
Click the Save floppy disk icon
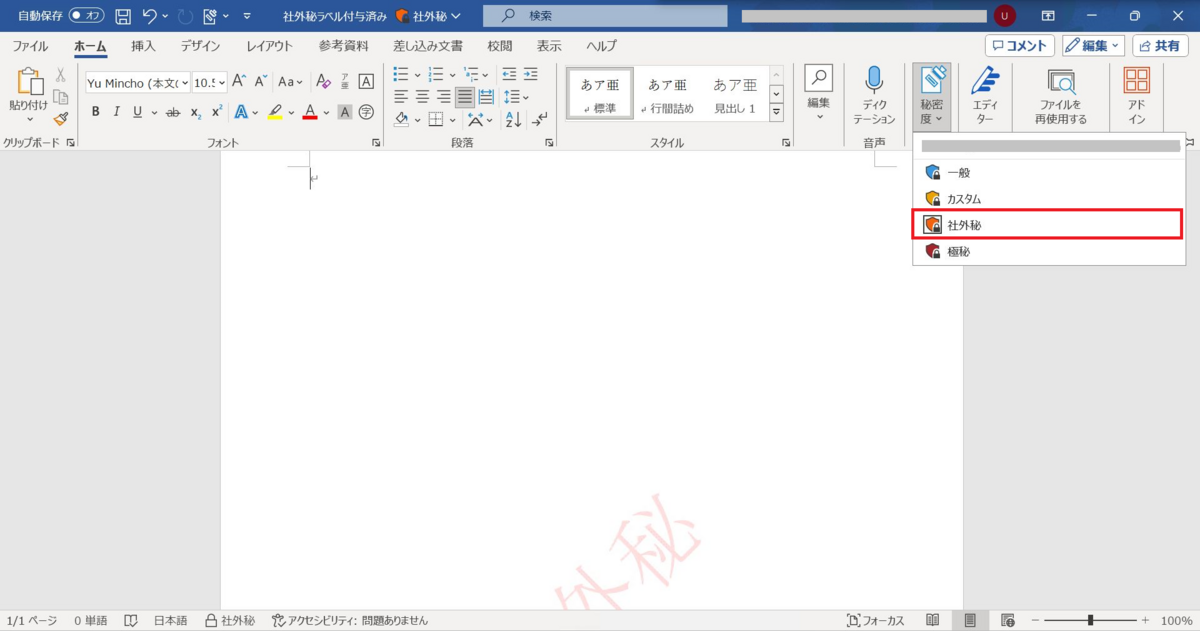(123, 16)
